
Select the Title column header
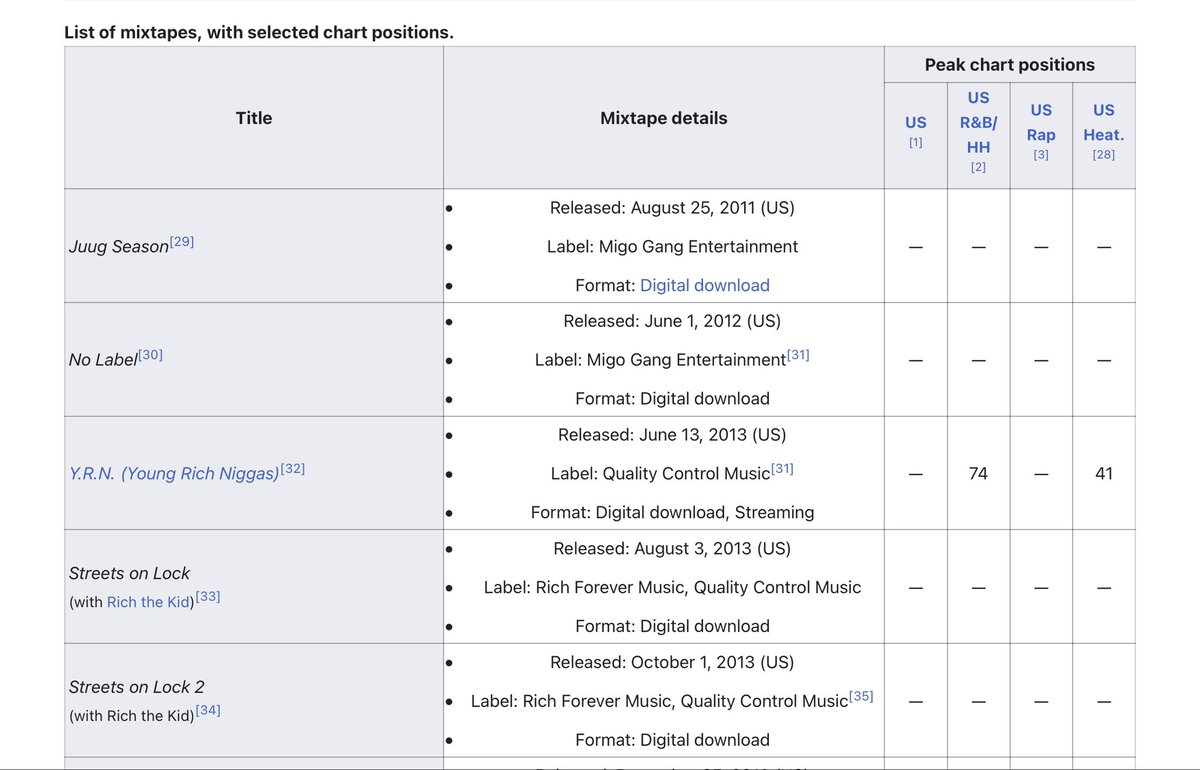pyautogui.click(x=253, y=118)
